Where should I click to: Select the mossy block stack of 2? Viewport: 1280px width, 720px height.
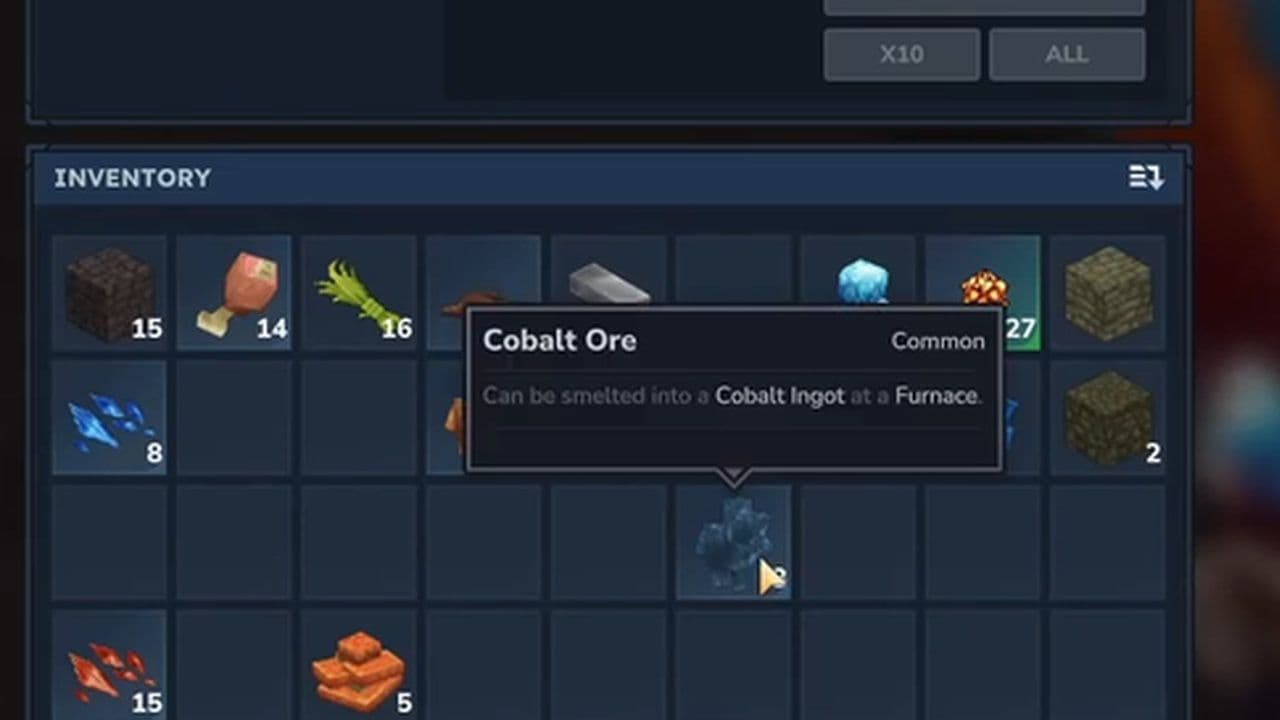point(1108,418)
